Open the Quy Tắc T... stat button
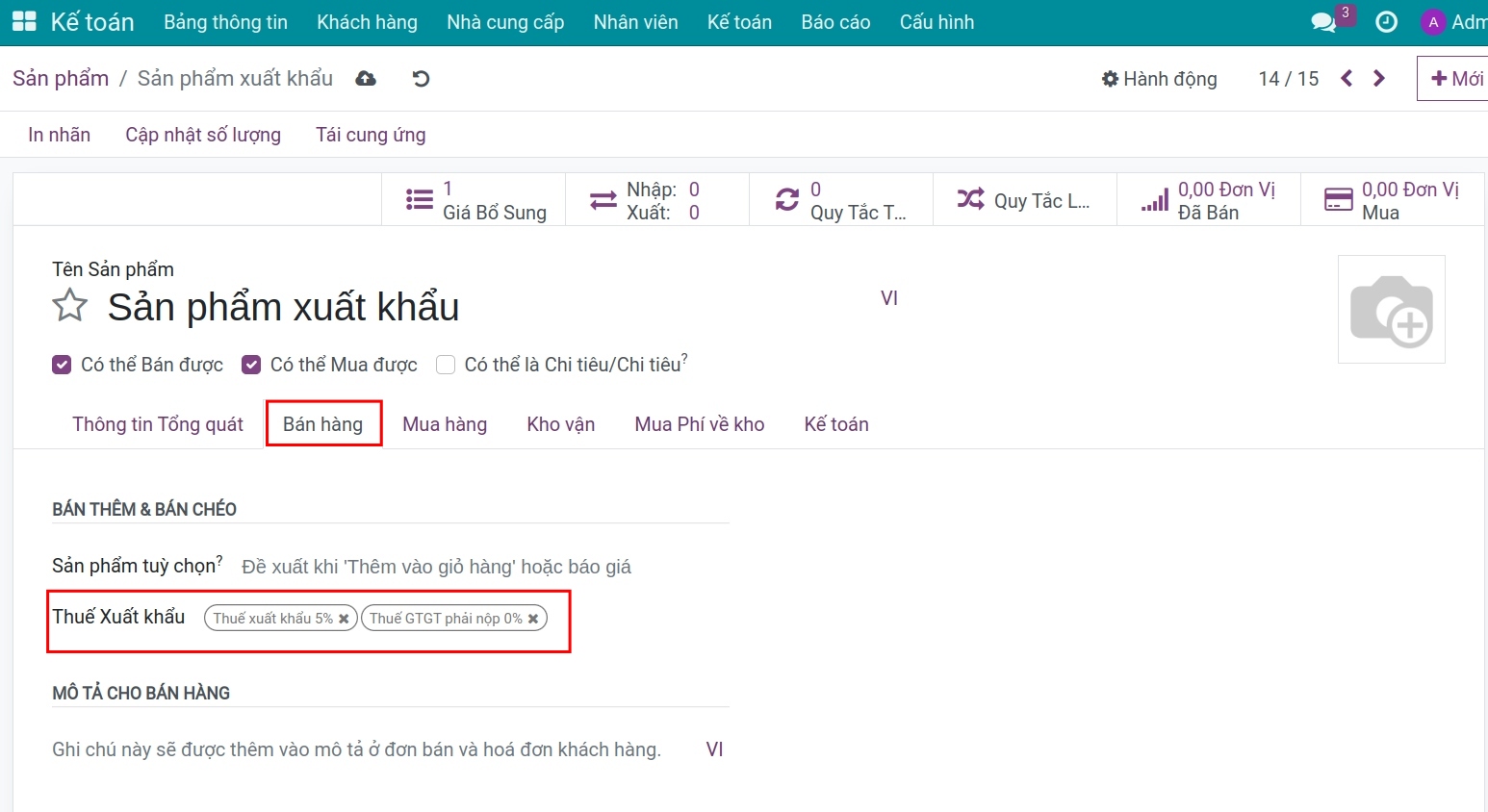This screenshot has width=1488, height=812. 841,200
